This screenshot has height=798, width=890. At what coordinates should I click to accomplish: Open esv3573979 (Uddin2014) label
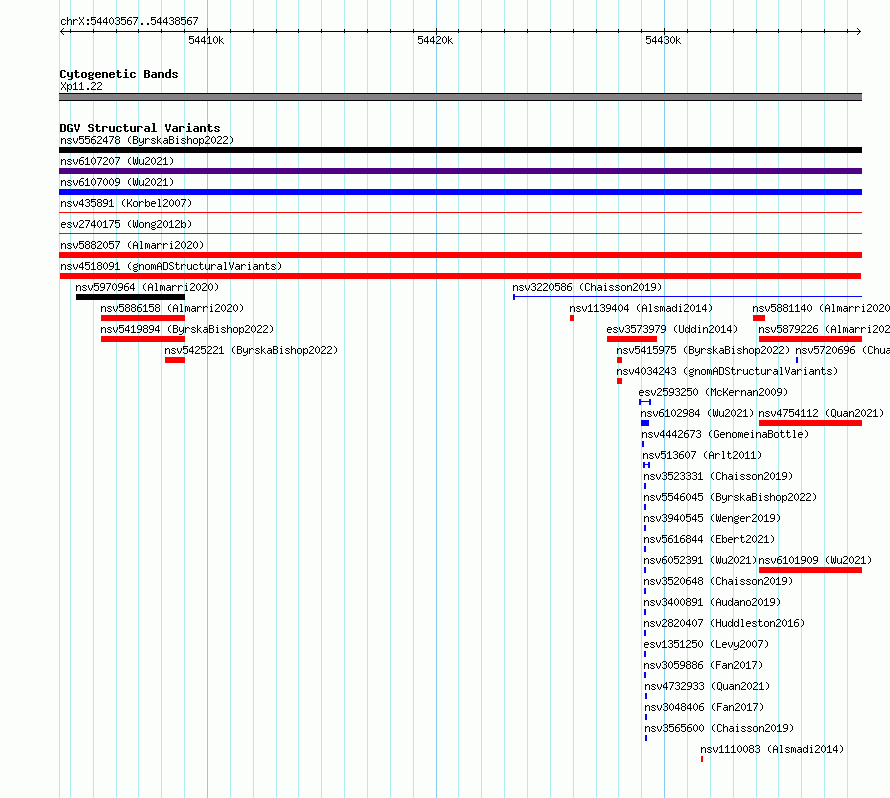pos(672,329)
